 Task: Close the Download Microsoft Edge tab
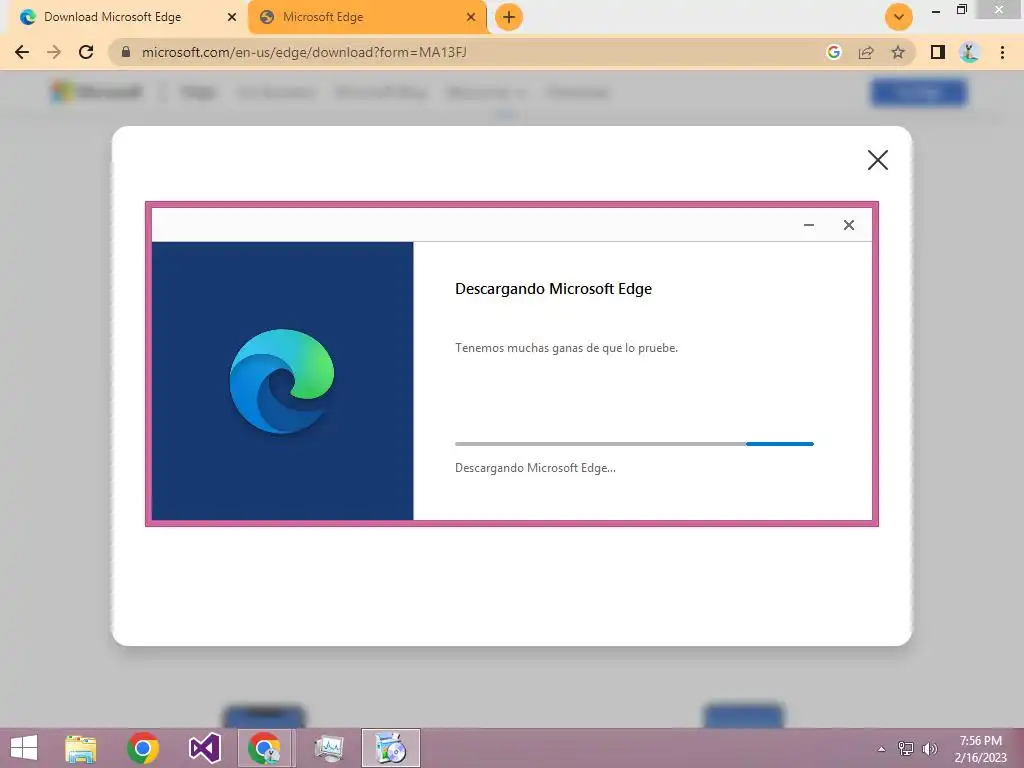click(232, 17)
